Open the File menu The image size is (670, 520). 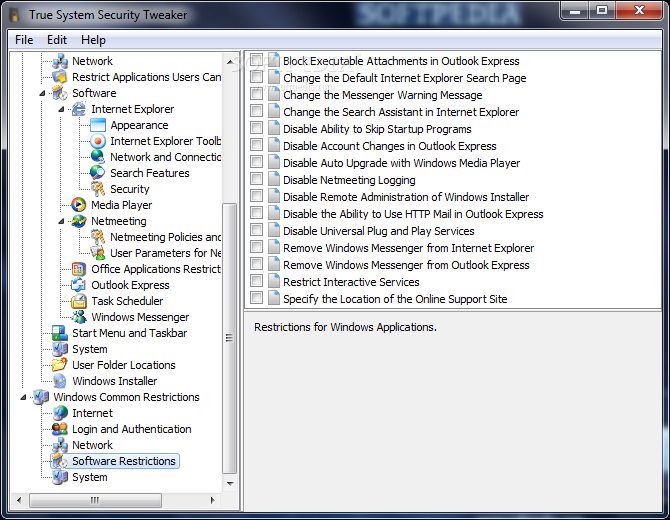(x=24, y=40)
